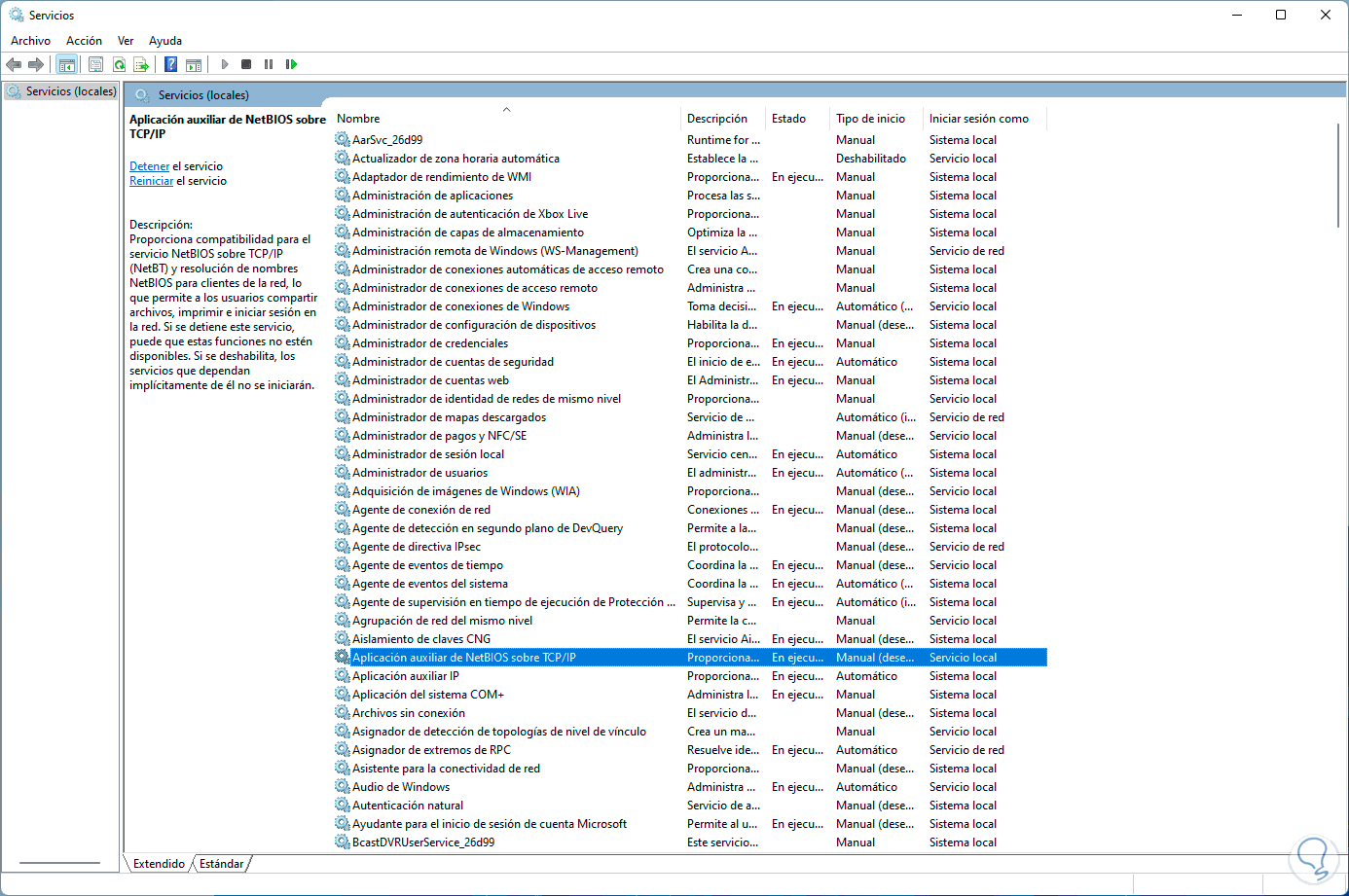The image size is (1349, 896).
Task: Click the Servicios icon in the title bar
Action: click(17, 16)
